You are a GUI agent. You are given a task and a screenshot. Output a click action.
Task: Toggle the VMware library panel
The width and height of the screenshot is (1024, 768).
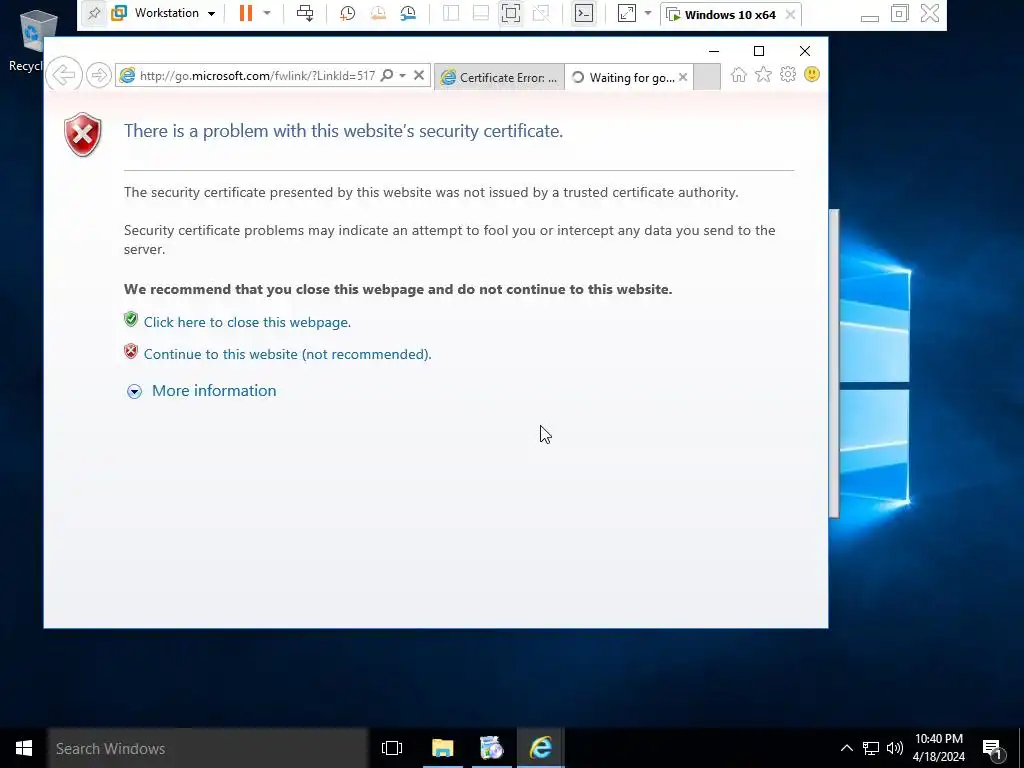pyautogui.click(x=451, y=14)
